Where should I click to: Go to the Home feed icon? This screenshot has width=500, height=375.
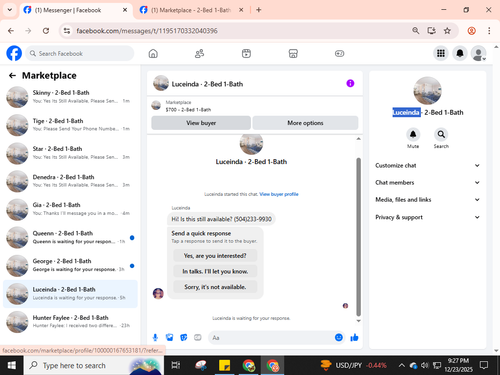[x=153, y=53]
